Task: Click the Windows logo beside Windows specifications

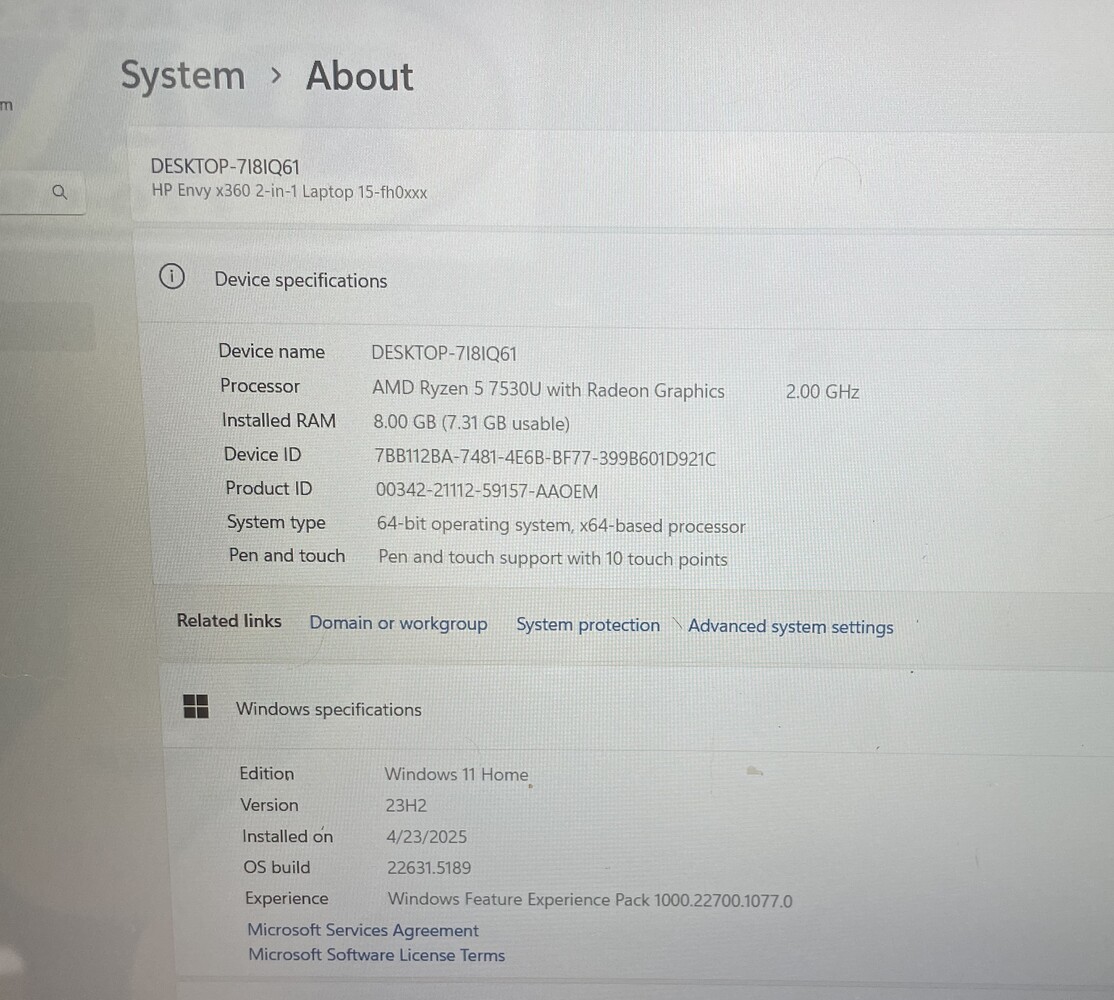Action: click(196, 707)
